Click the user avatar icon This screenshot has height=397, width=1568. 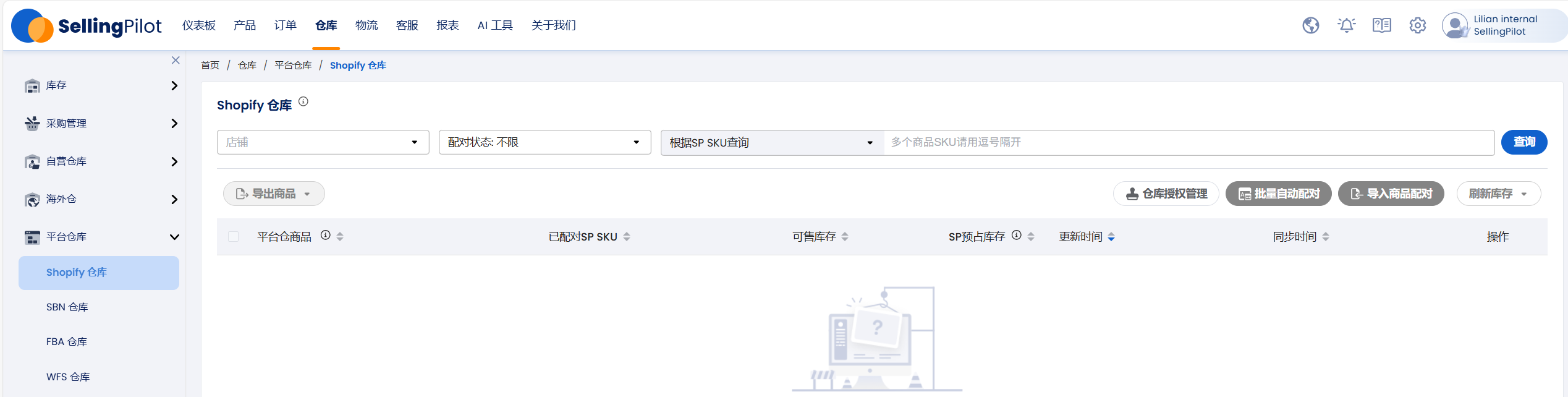[x=1455, y=25]
